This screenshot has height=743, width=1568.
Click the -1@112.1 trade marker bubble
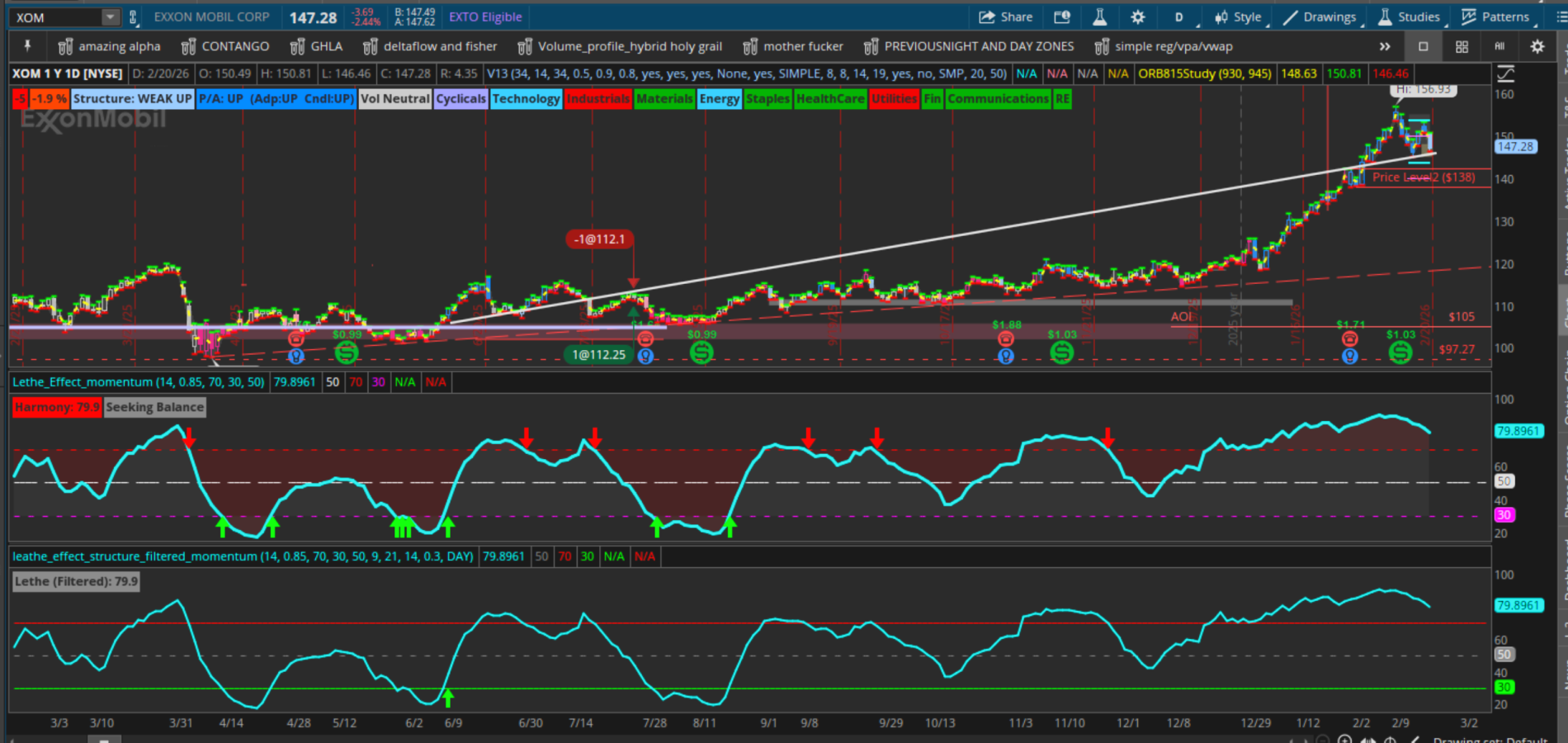tap(600, 239)
